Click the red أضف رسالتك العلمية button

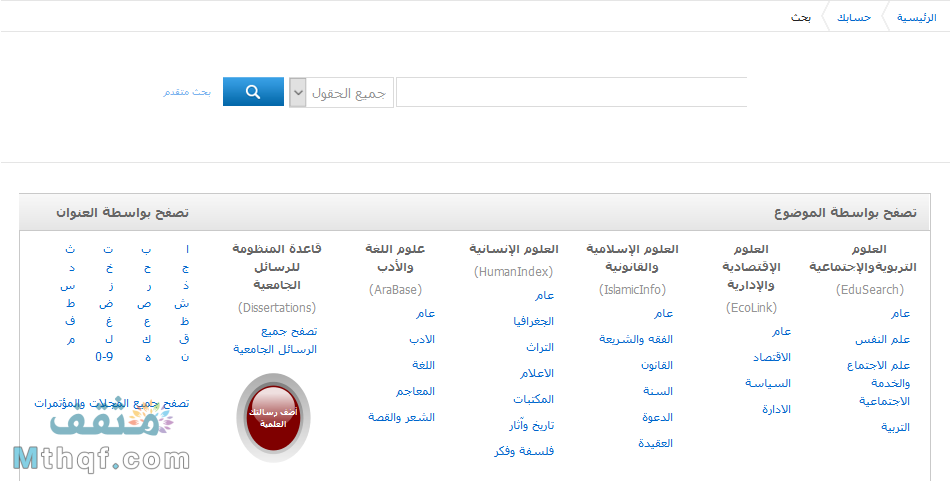(273, 418)
